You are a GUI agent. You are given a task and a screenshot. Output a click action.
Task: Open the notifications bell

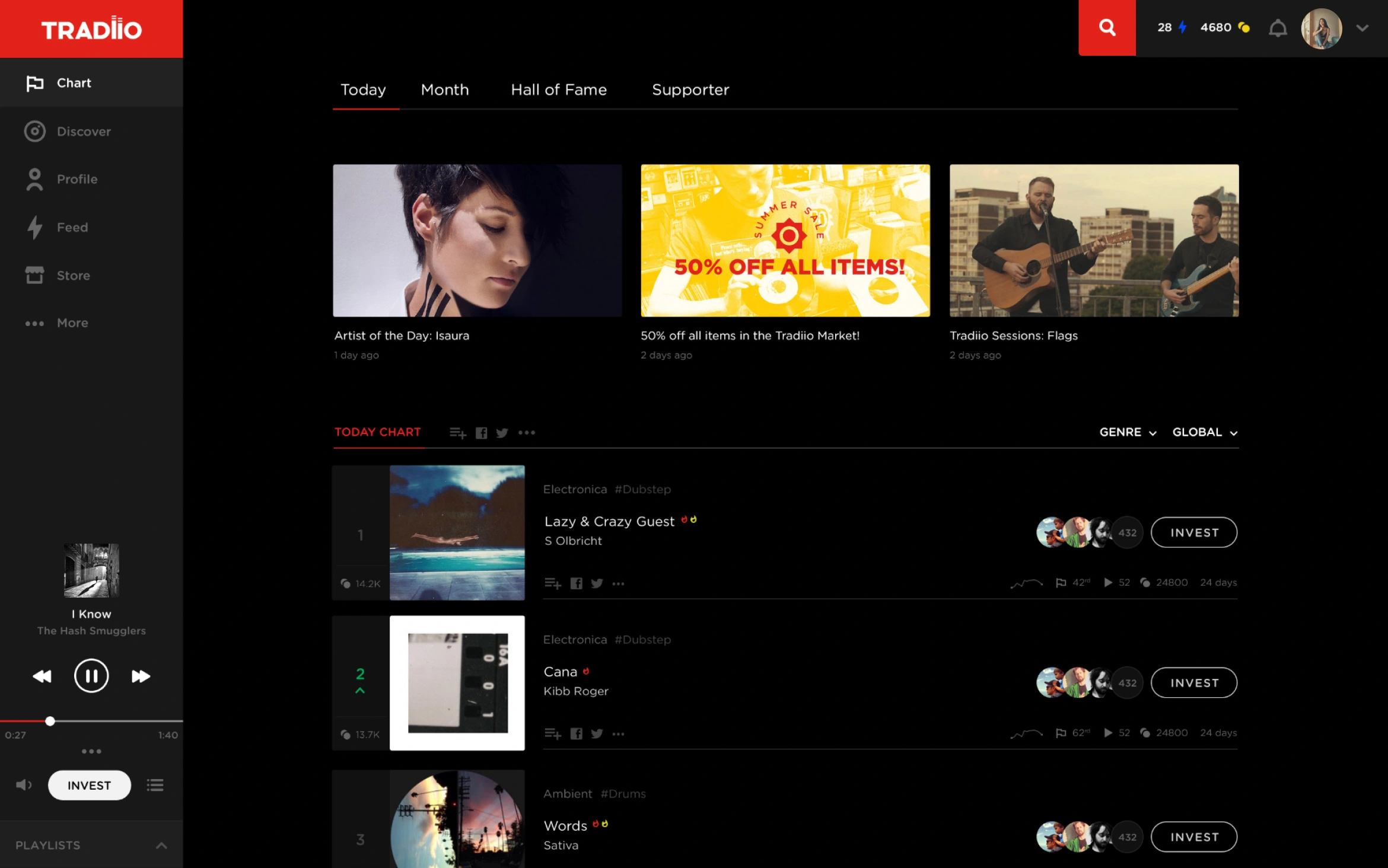coord(1278,28)
